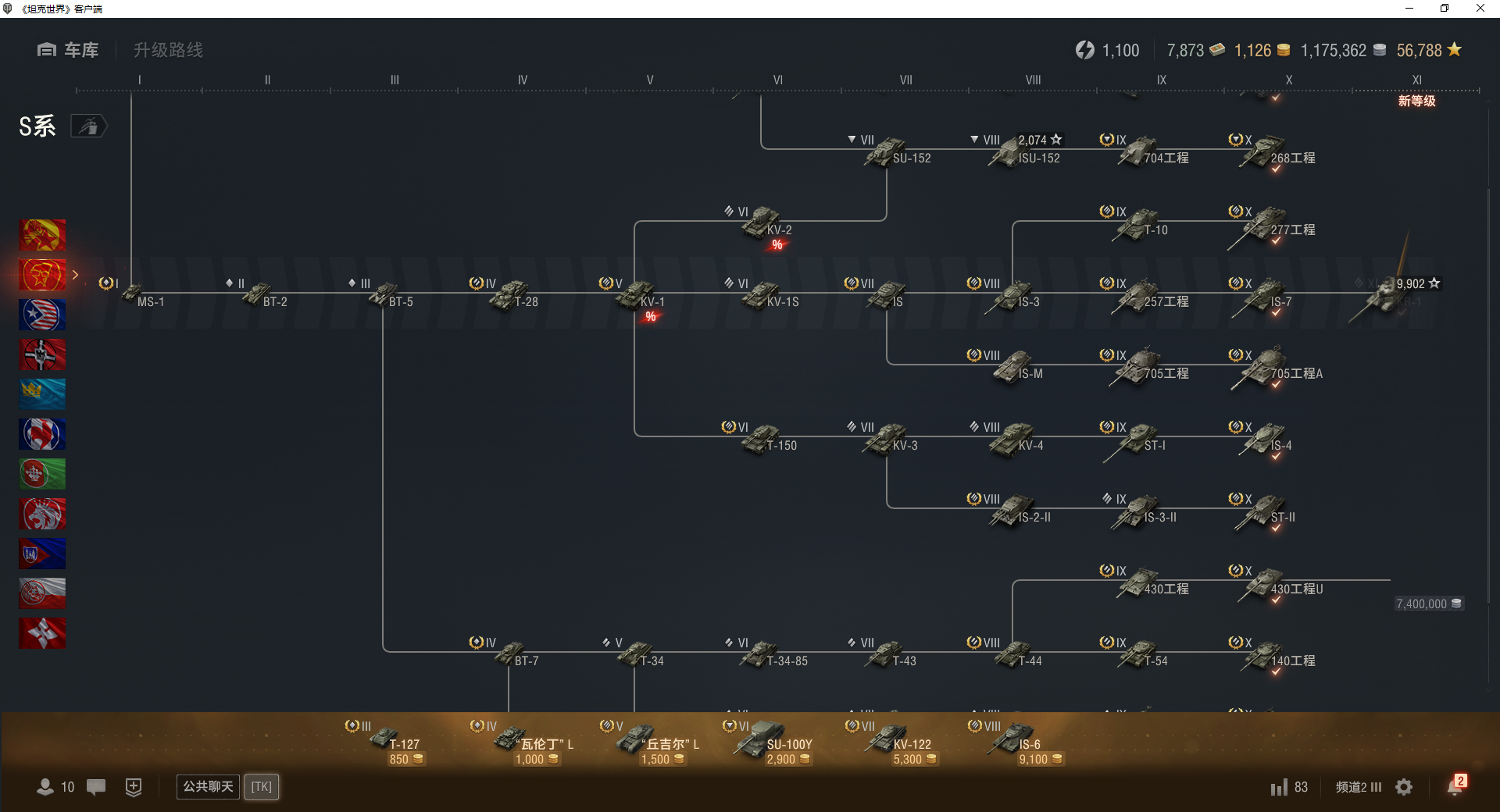The height and width of the screenshot is (812, 1500).
Task: Click the 7,400,000 credits price label
Action: point(1429,604)
